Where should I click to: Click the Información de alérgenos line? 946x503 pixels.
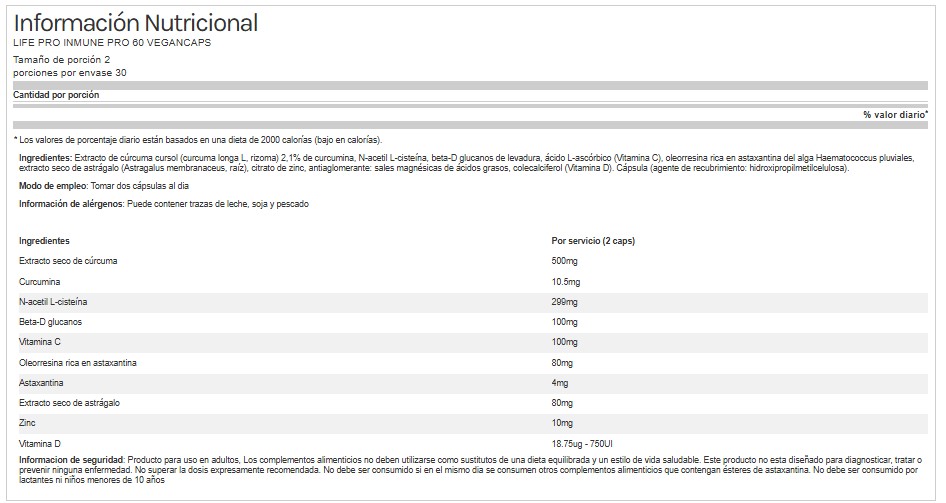coord(164,204)
